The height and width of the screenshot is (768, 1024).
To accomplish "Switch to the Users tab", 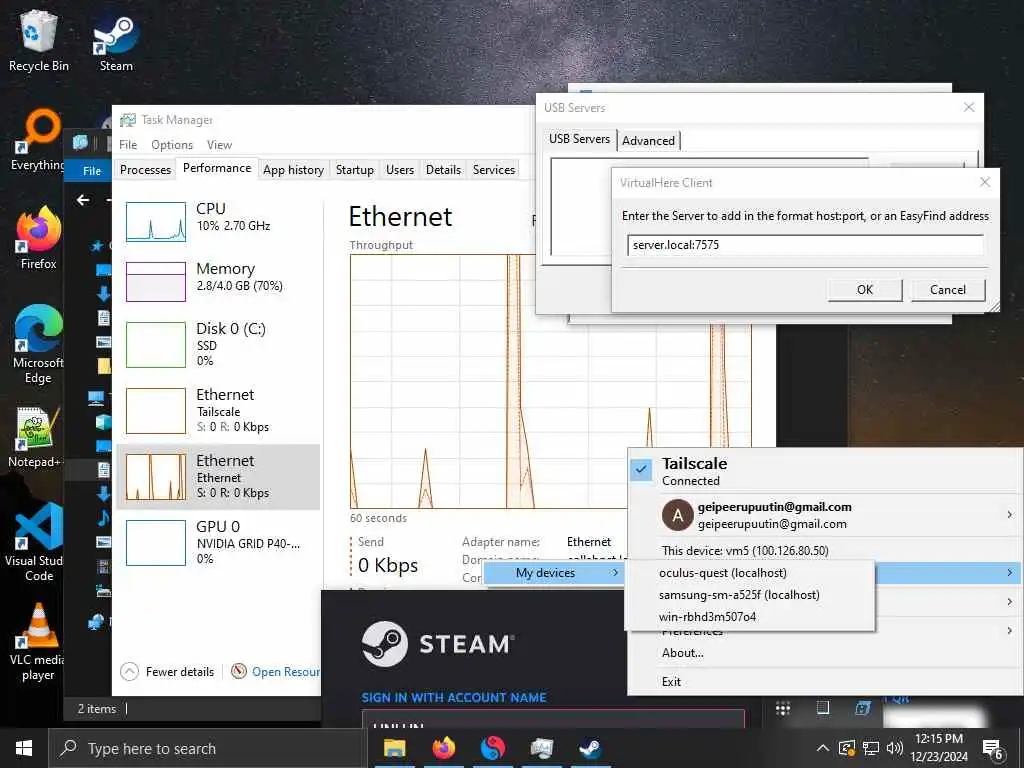I will click(x=400, y=170).
